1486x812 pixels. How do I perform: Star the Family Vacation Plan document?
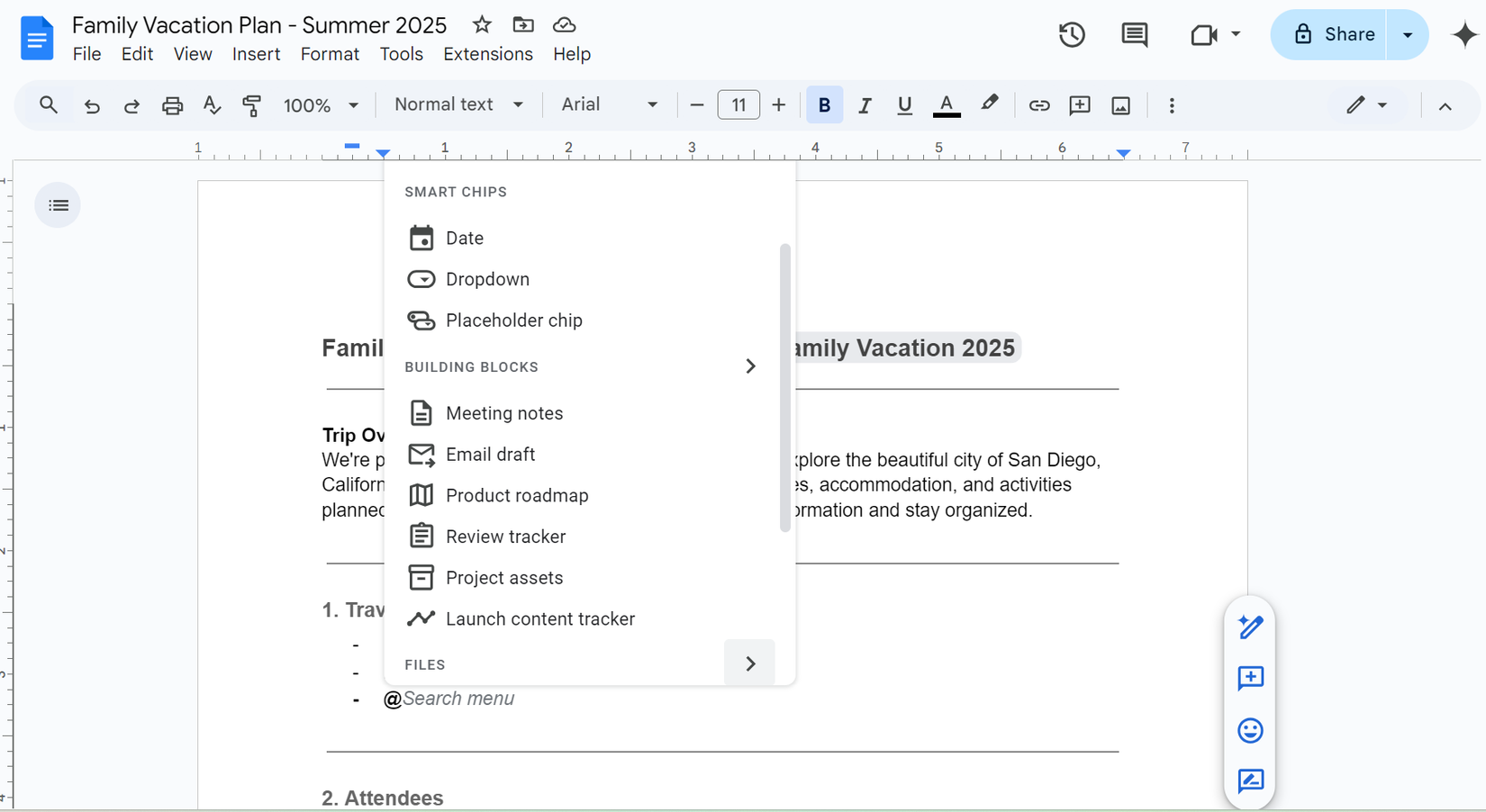[x=481, y=24]
